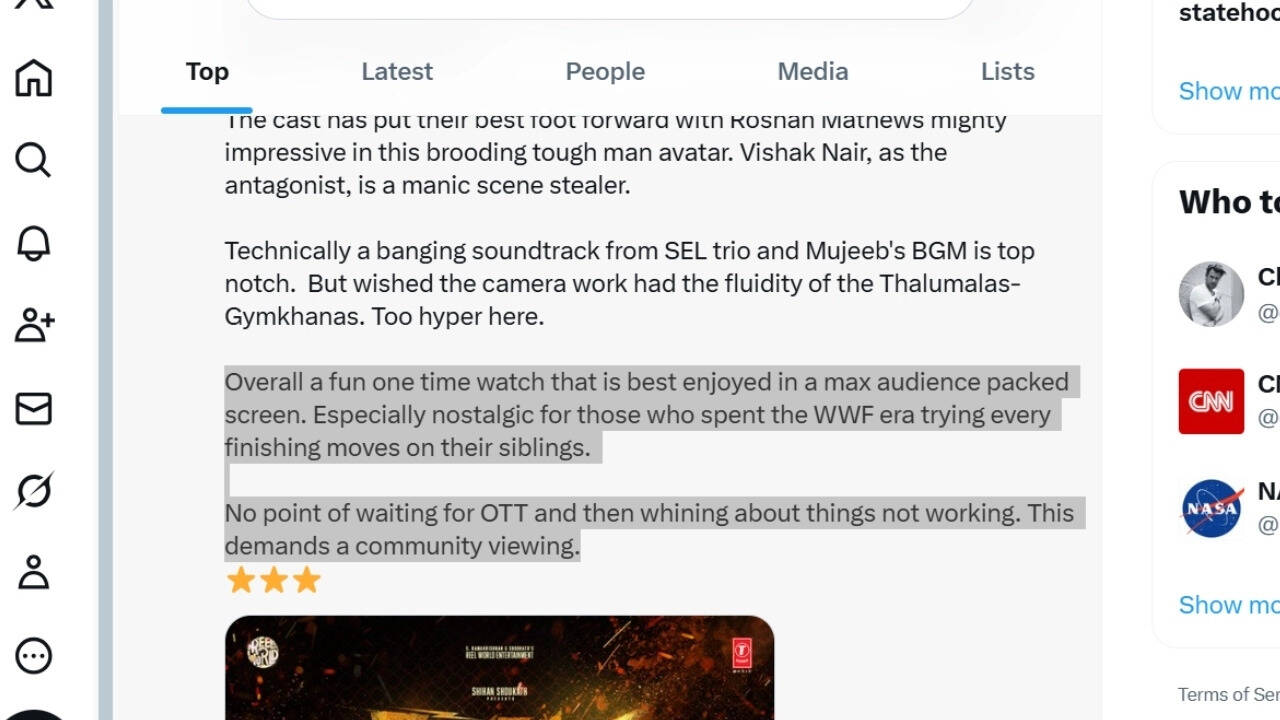Select the Media tab

click(813, 72)
